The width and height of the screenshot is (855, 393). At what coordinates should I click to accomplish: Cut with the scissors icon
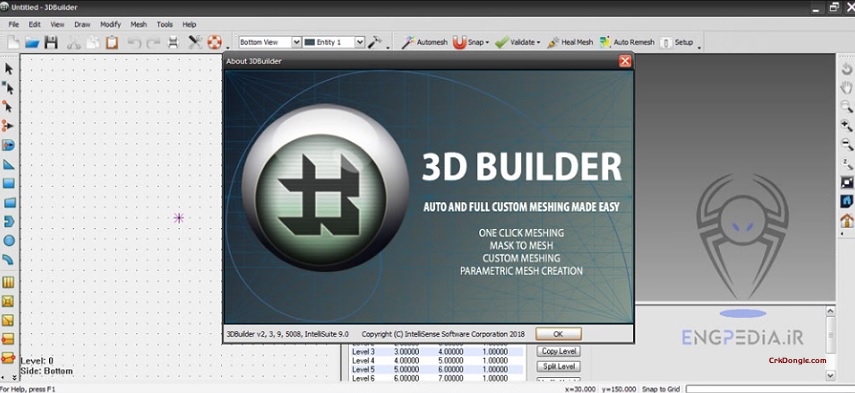pyautogui.click(x=74, y=42)
